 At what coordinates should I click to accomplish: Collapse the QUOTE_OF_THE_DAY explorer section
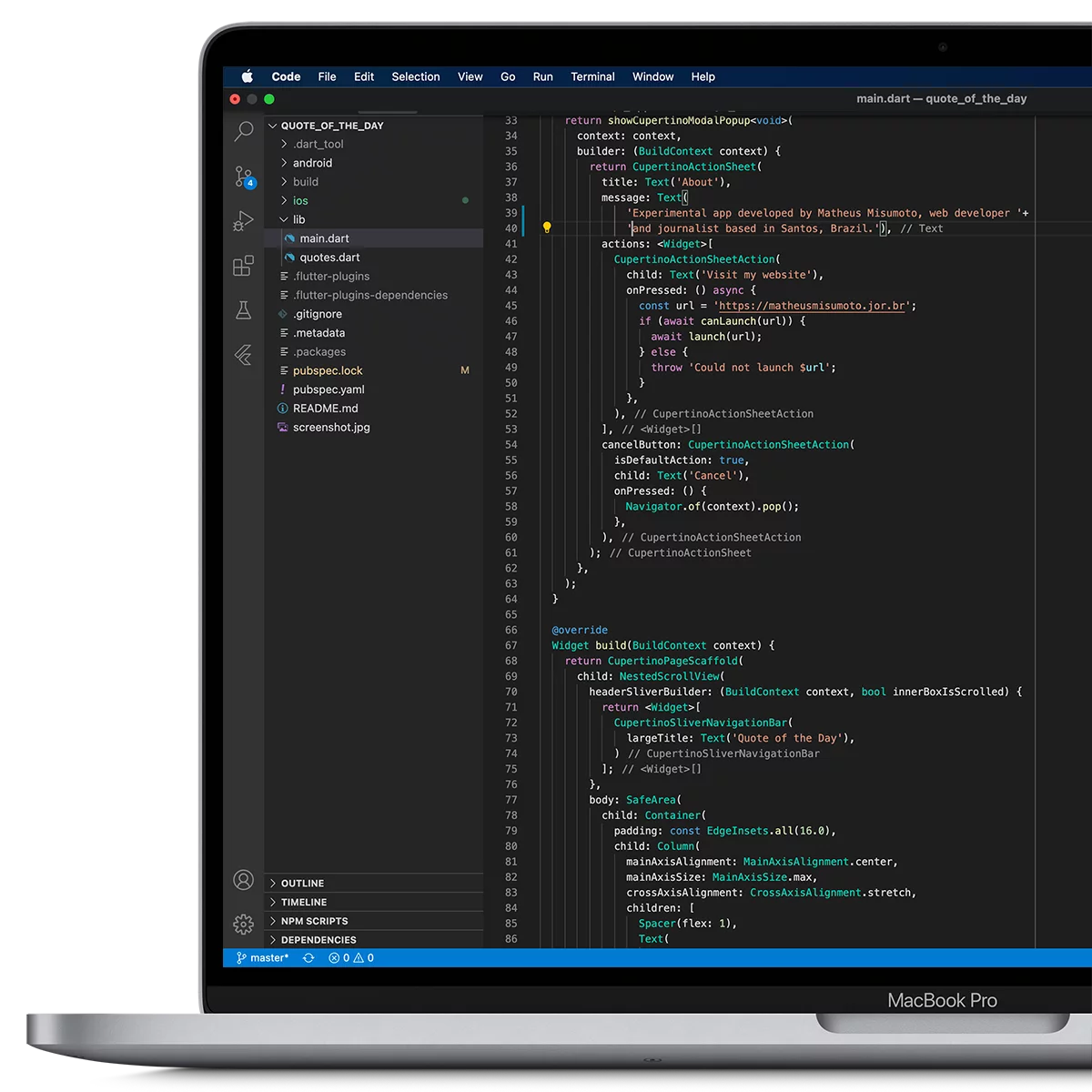tap(373, 126)
